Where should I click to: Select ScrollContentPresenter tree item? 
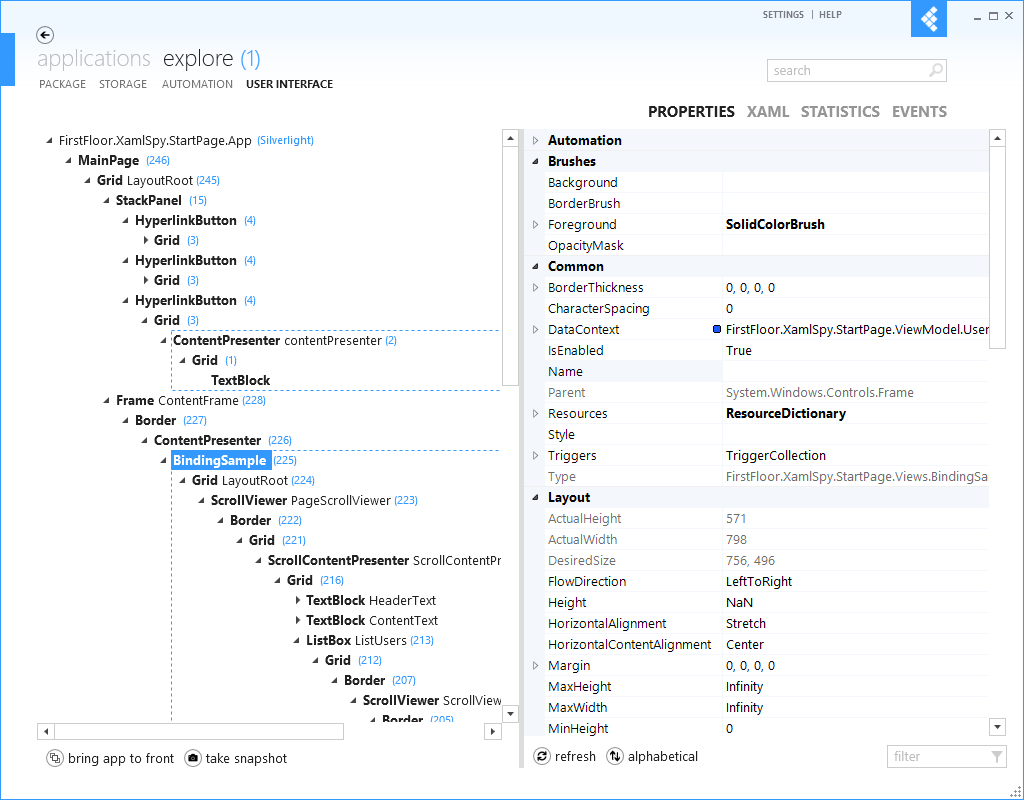click(384, 560)
